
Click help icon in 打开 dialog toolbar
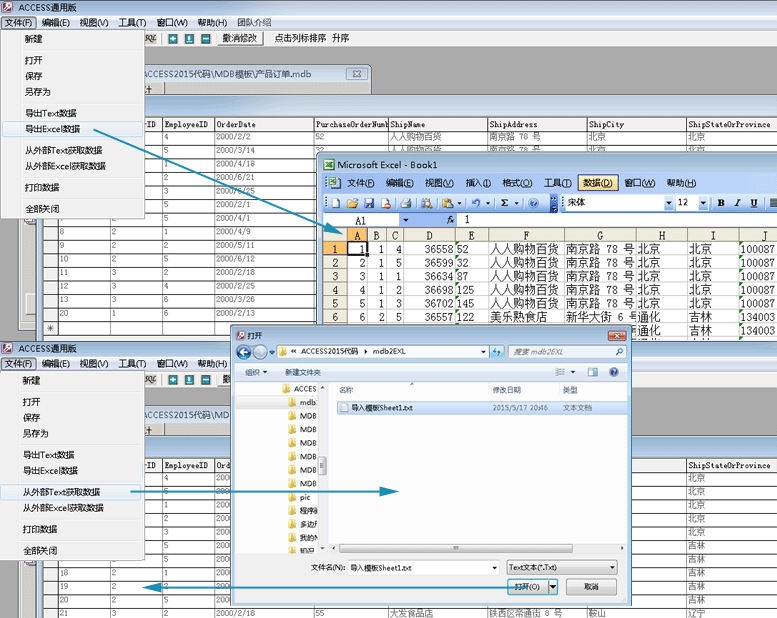pos(613,372)
